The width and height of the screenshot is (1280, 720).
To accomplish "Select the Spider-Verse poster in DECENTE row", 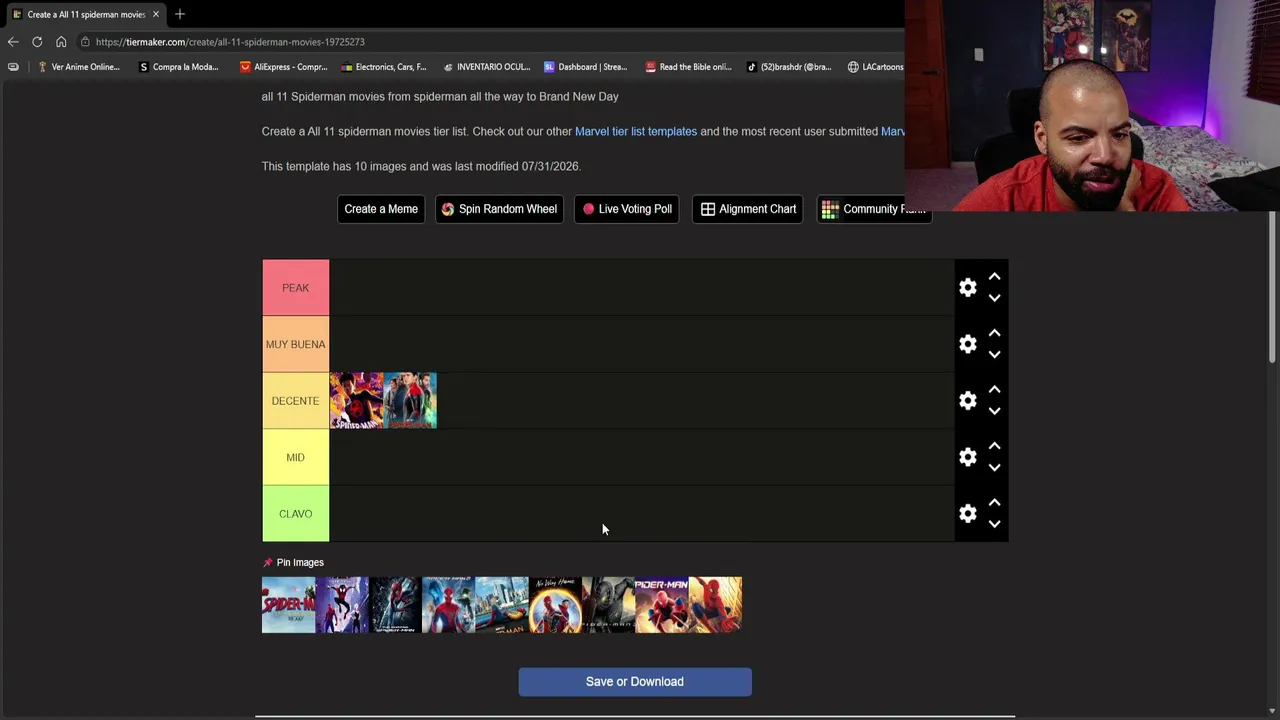I will tap(356, 401).
